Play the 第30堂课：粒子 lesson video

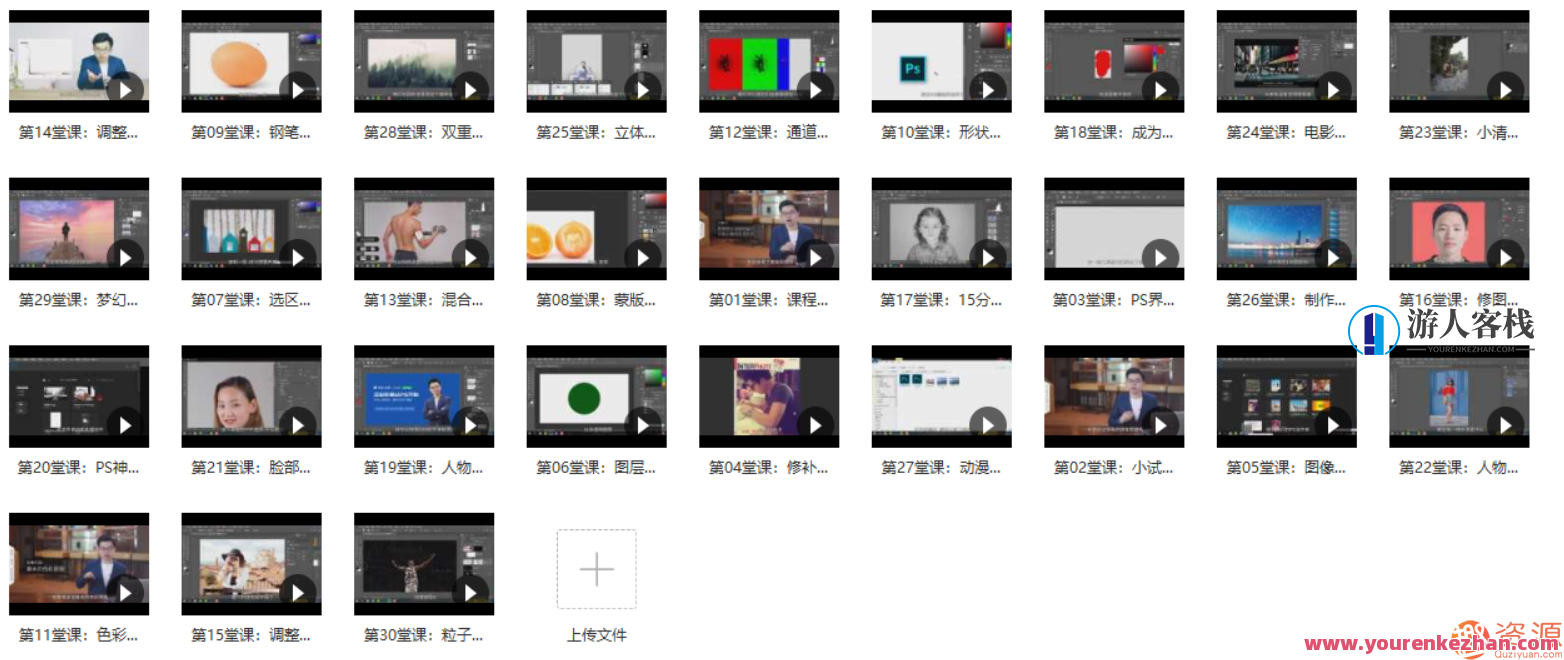(x=470, y=591)
